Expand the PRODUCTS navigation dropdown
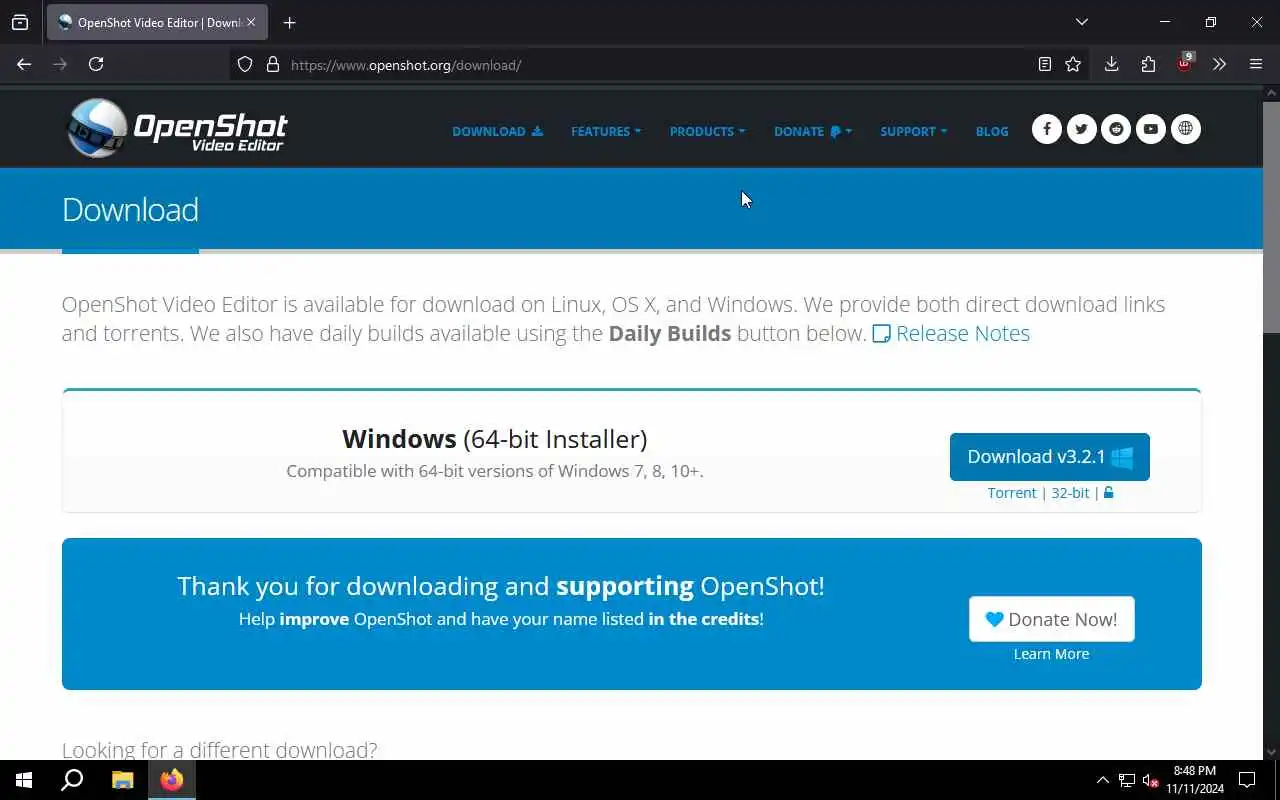 (x=707, y=131)
